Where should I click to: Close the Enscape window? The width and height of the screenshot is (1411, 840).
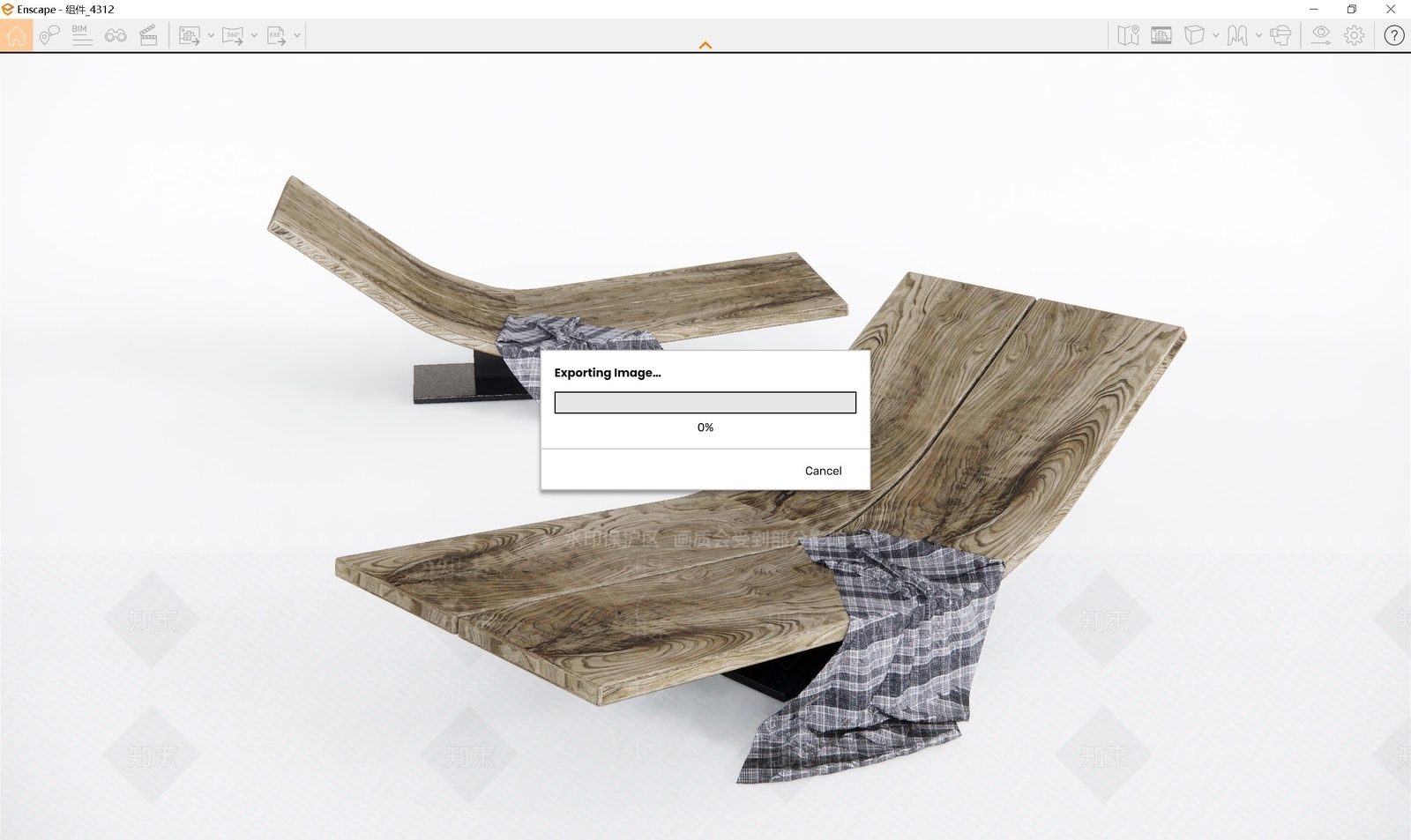point(1391,9)
